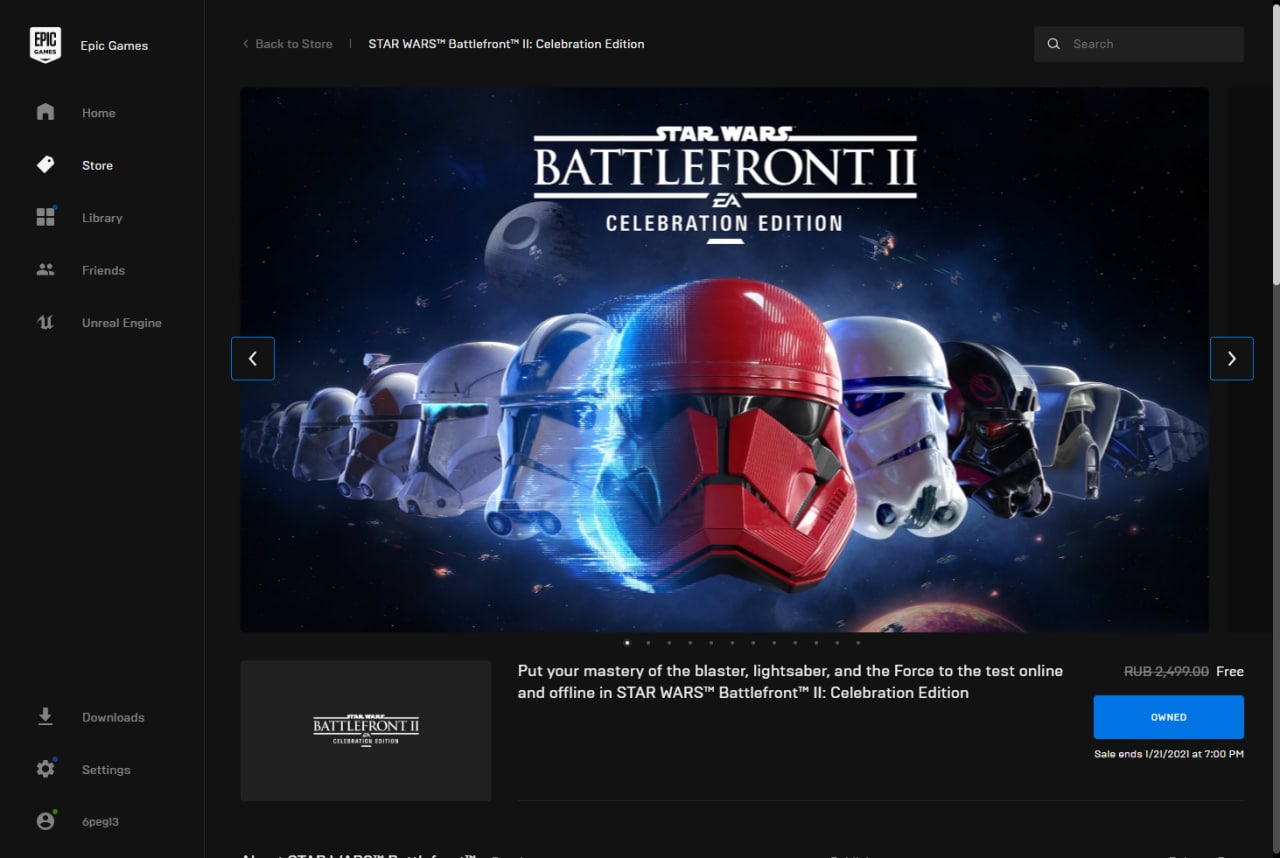The width and height of the screenshot is (1280, 858).
Task: Open the Settings gear icon
Action: [x=45, y=769]
